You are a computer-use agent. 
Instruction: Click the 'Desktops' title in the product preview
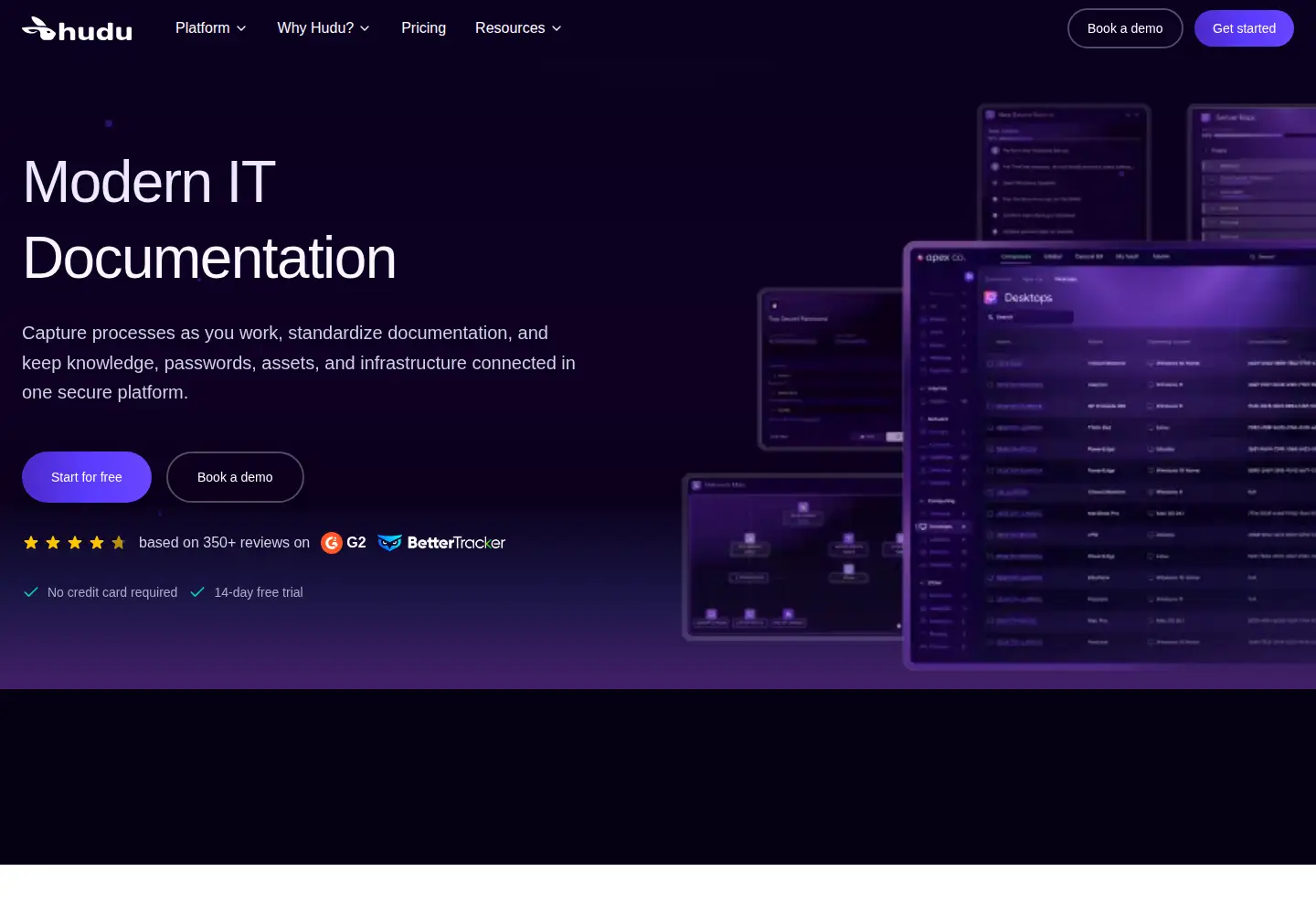[x=1028, y=298]
